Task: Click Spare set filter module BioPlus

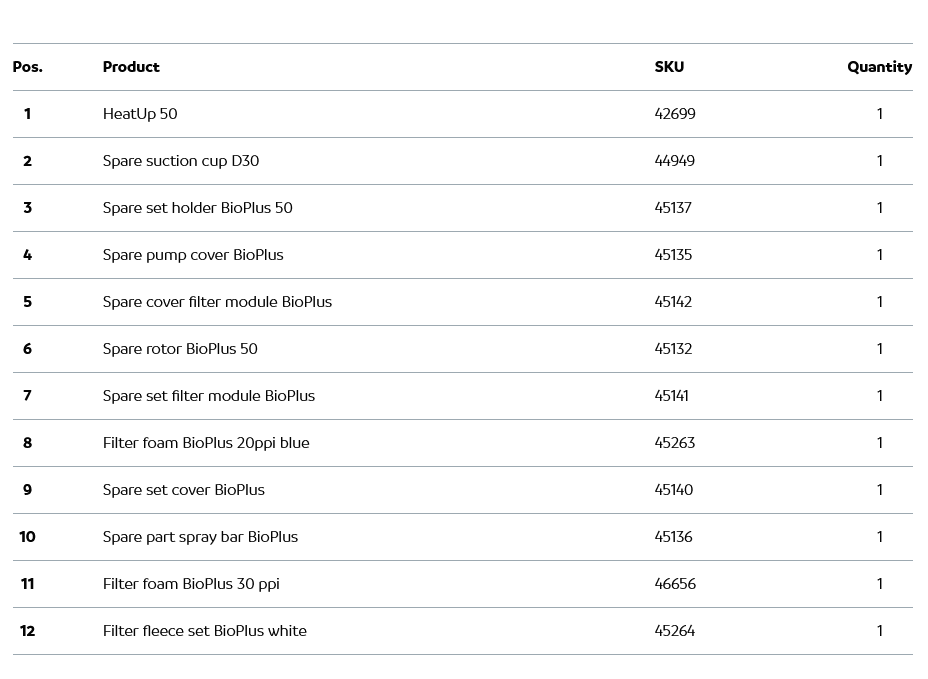Action: coord(208,396)
